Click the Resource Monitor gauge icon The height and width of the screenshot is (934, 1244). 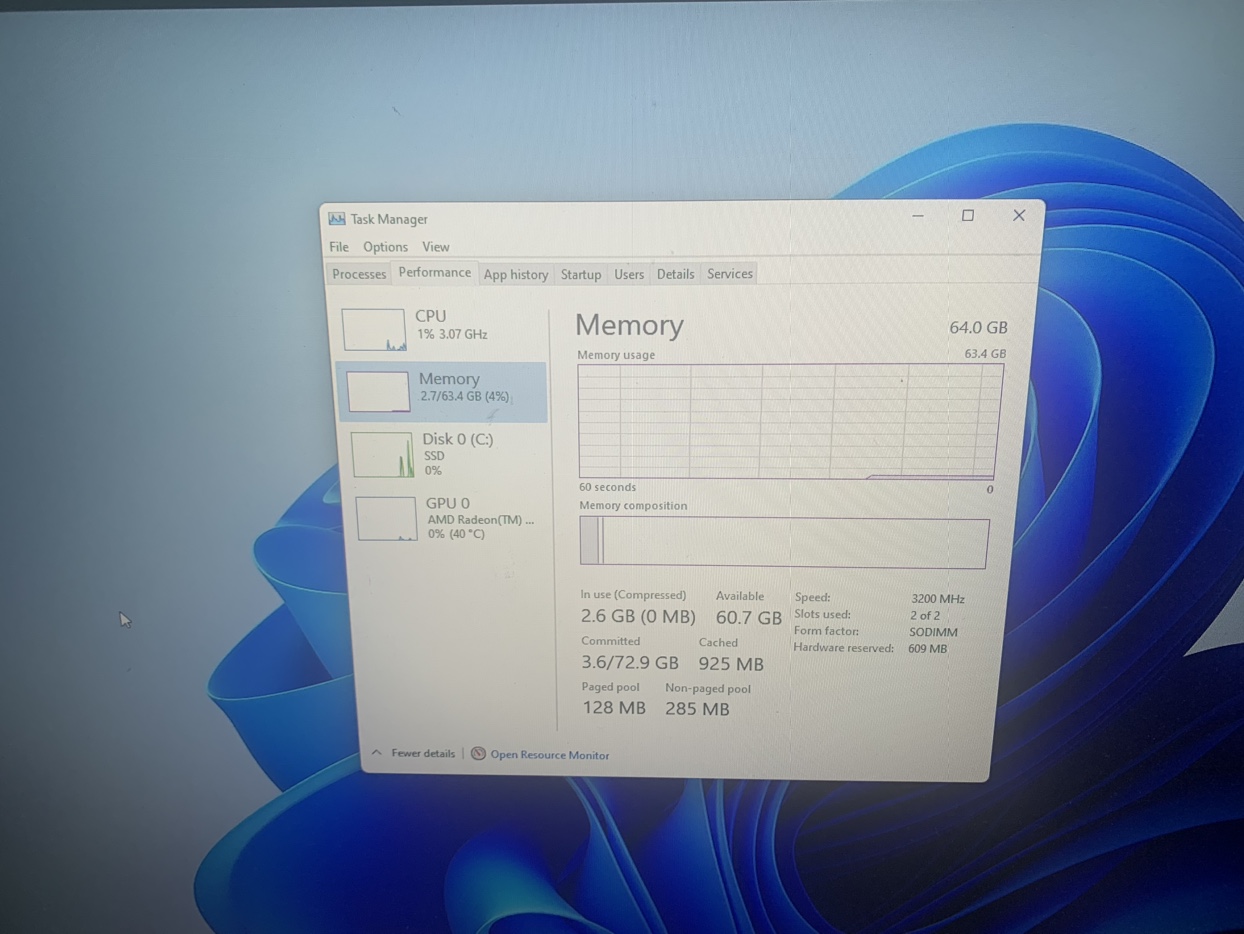(x=478, y=754)
